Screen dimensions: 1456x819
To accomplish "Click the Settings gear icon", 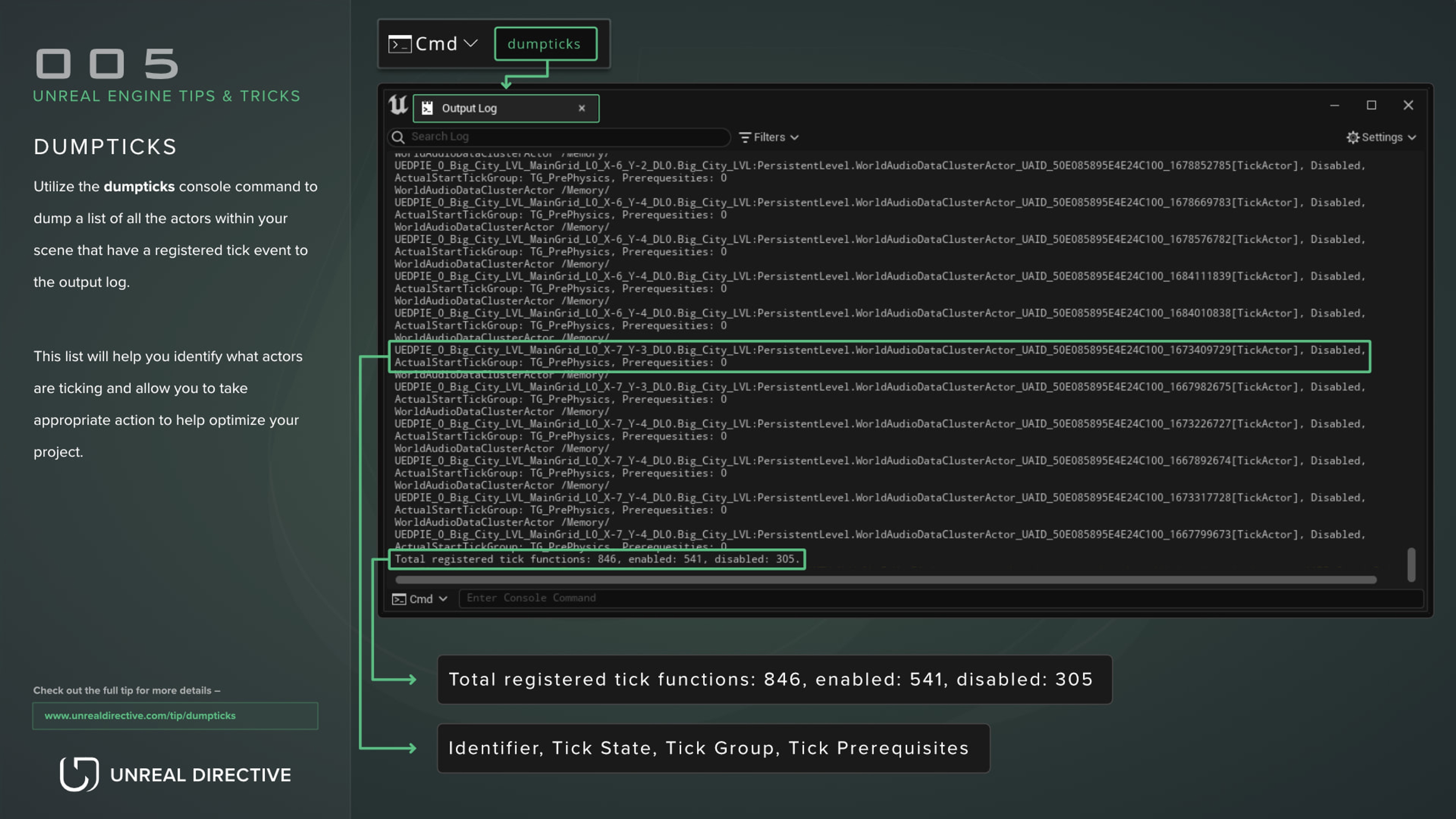I will (1352, 137).
